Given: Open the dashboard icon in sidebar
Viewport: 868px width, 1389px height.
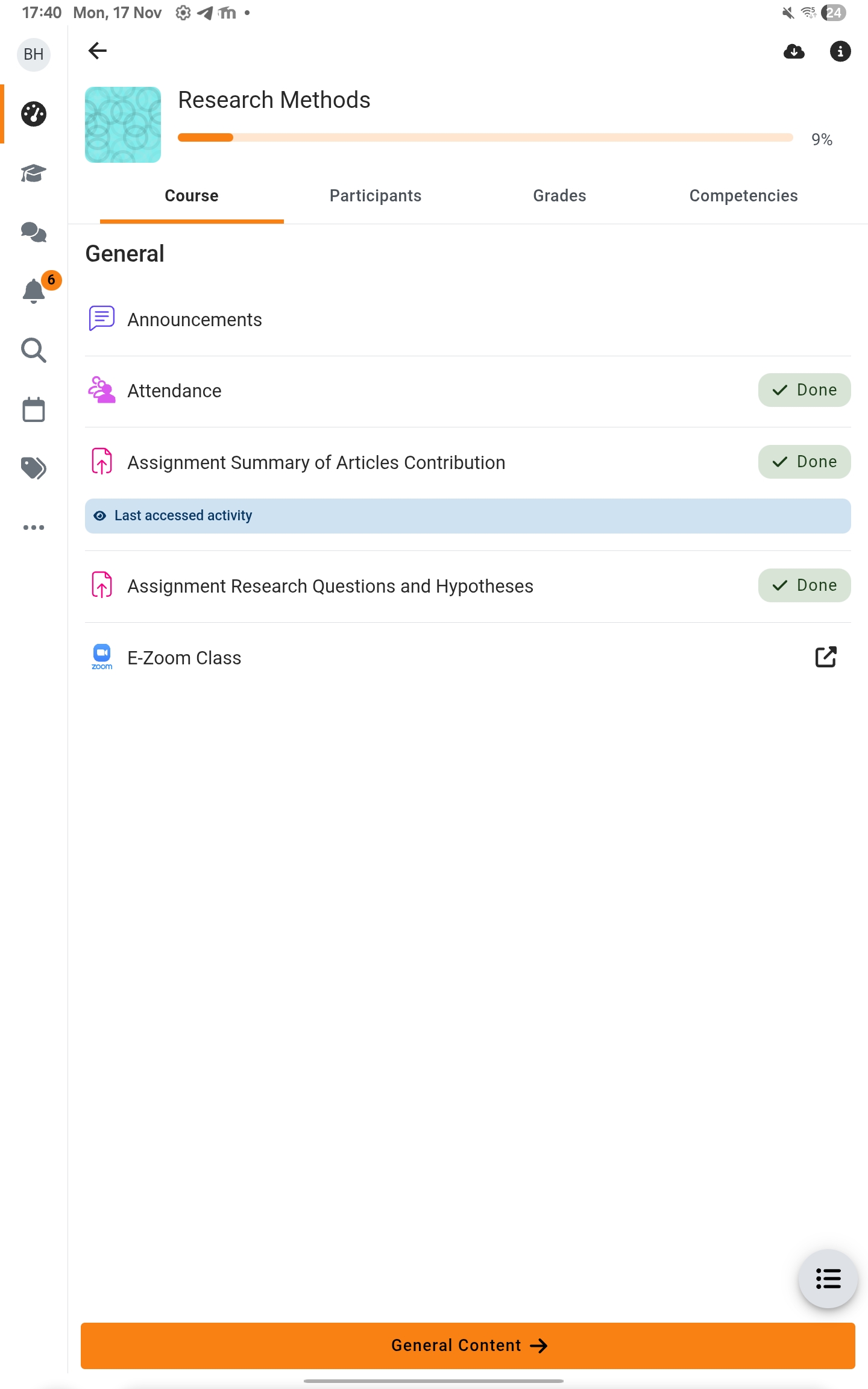Looking at the screenshot, I should coord(34,114).
